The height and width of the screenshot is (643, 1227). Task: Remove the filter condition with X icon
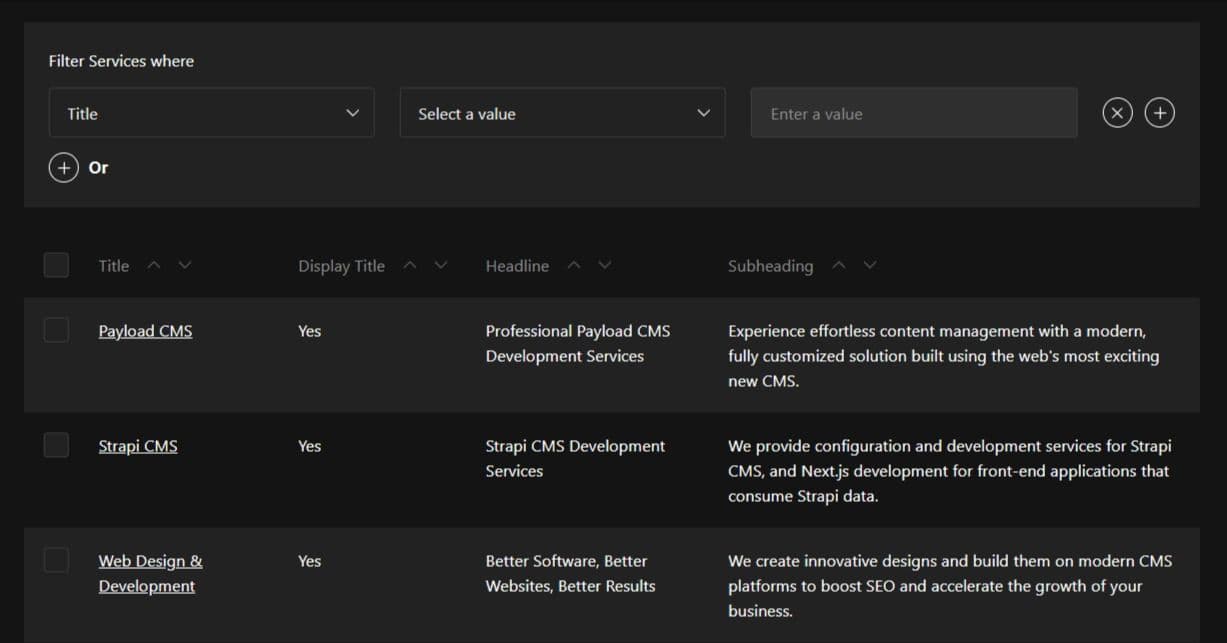point(1117,113)
